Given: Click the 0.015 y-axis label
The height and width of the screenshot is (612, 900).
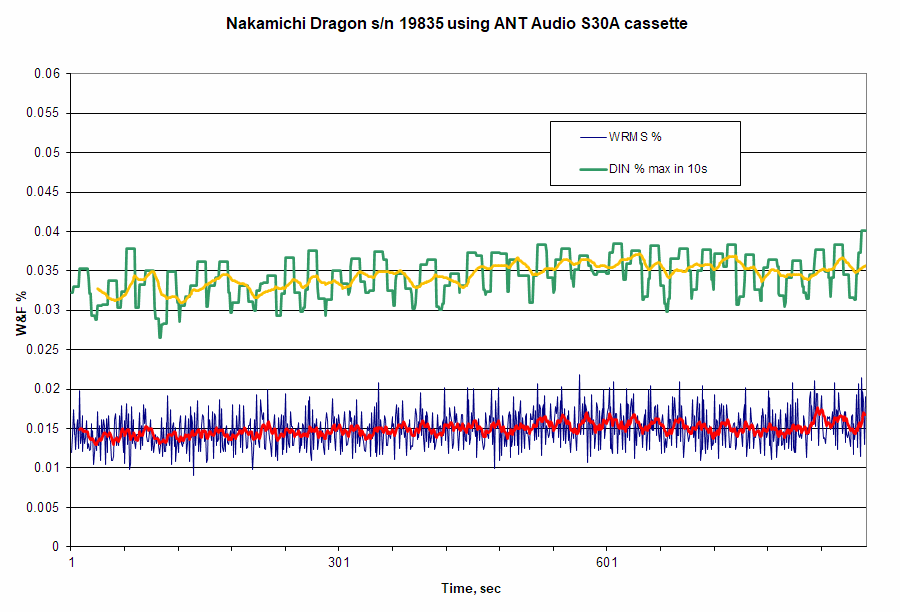Looking at the screenshot, I should click(x=42, y=428).
